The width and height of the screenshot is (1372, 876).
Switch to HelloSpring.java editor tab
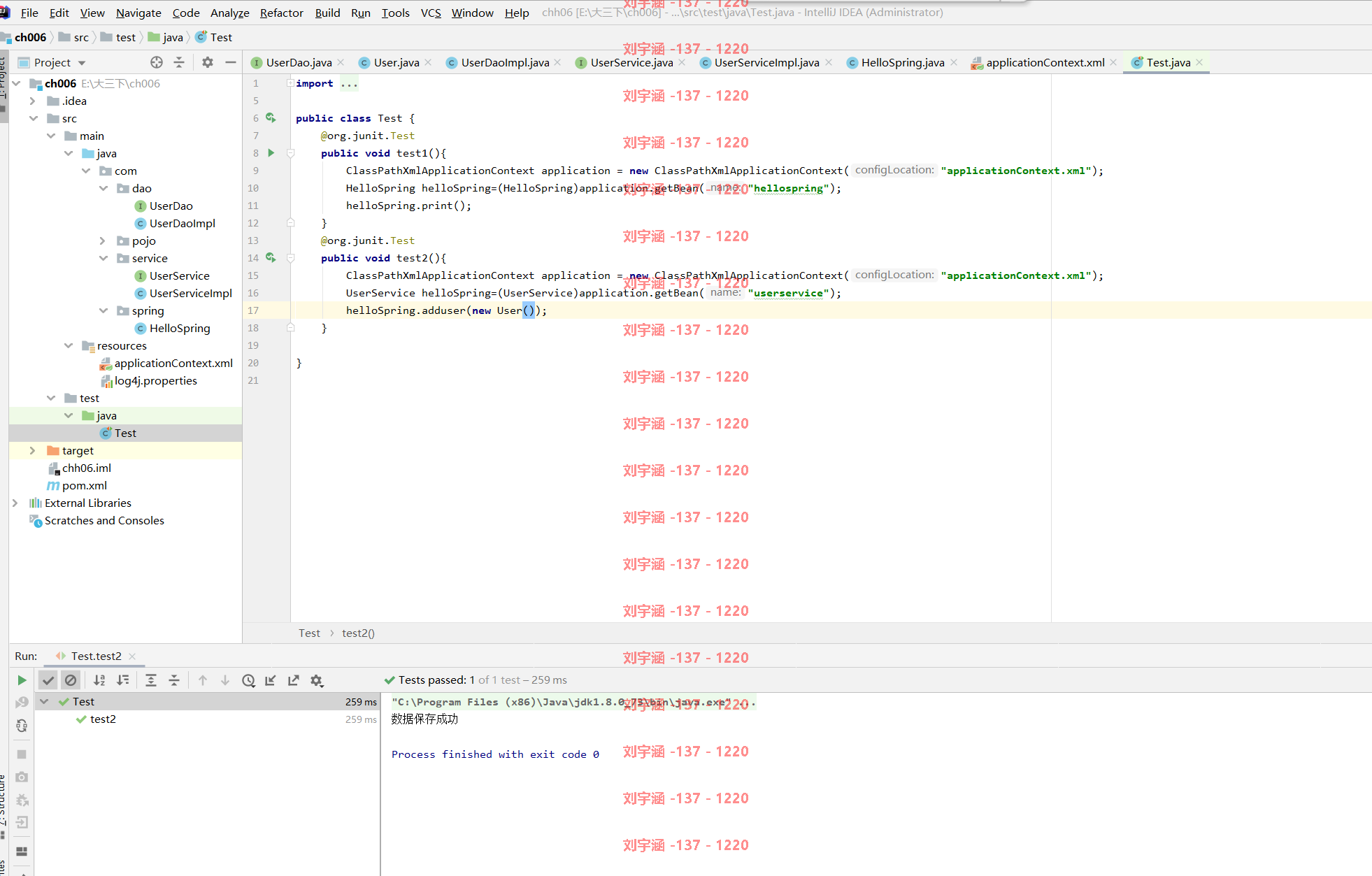[902, 62]
